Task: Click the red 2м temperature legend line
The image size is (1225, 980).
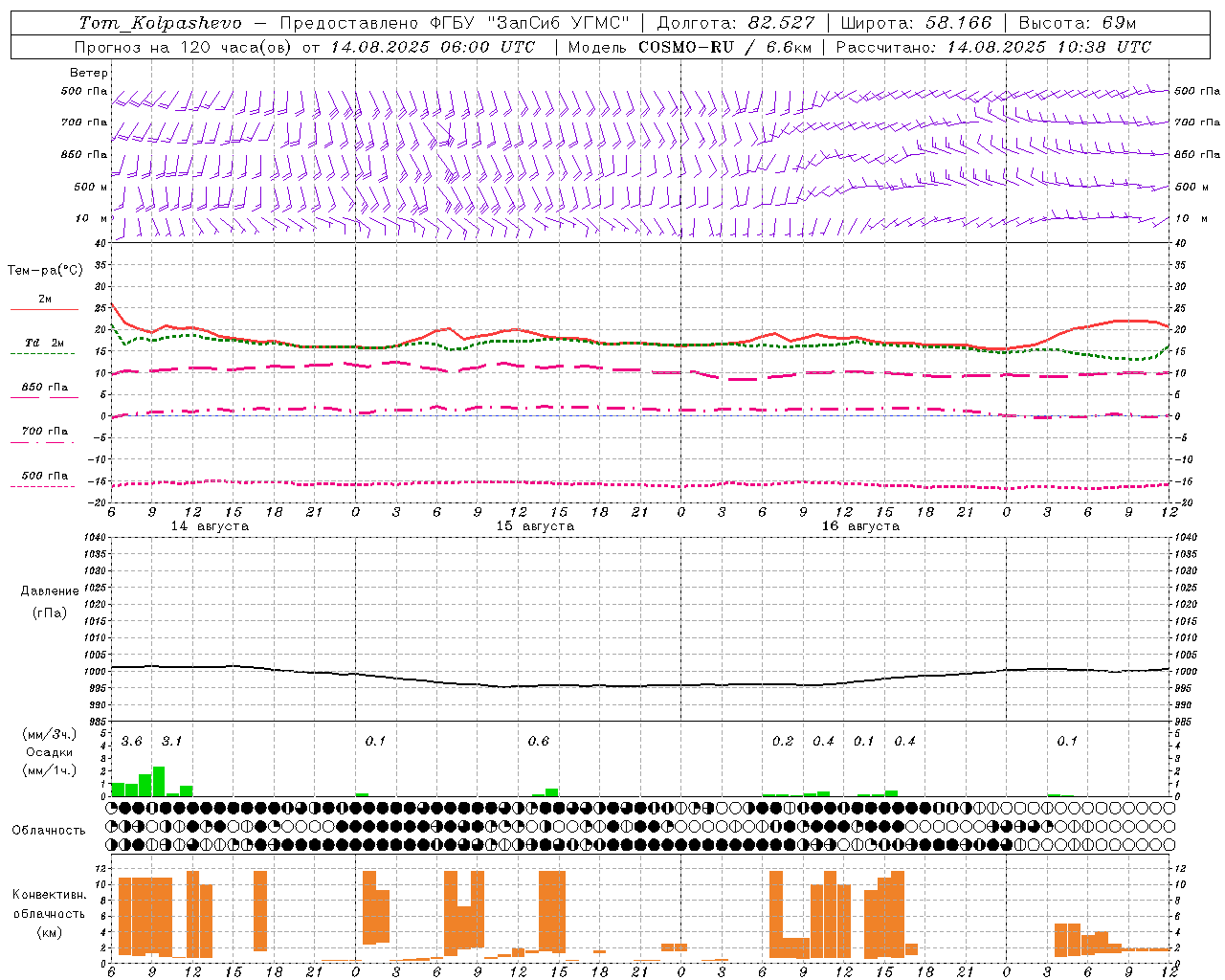Action: click(x=44, y=309)
